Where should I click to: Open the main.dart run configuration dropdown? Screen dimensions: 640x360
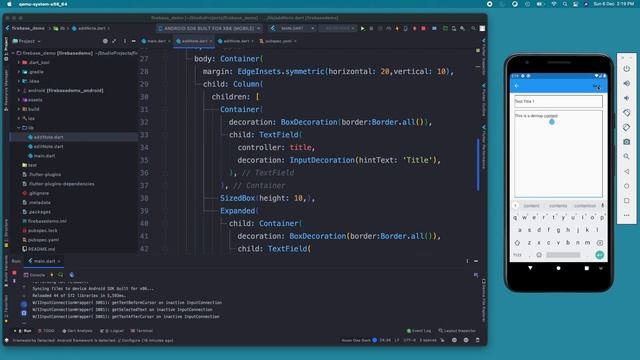point(292,28)
